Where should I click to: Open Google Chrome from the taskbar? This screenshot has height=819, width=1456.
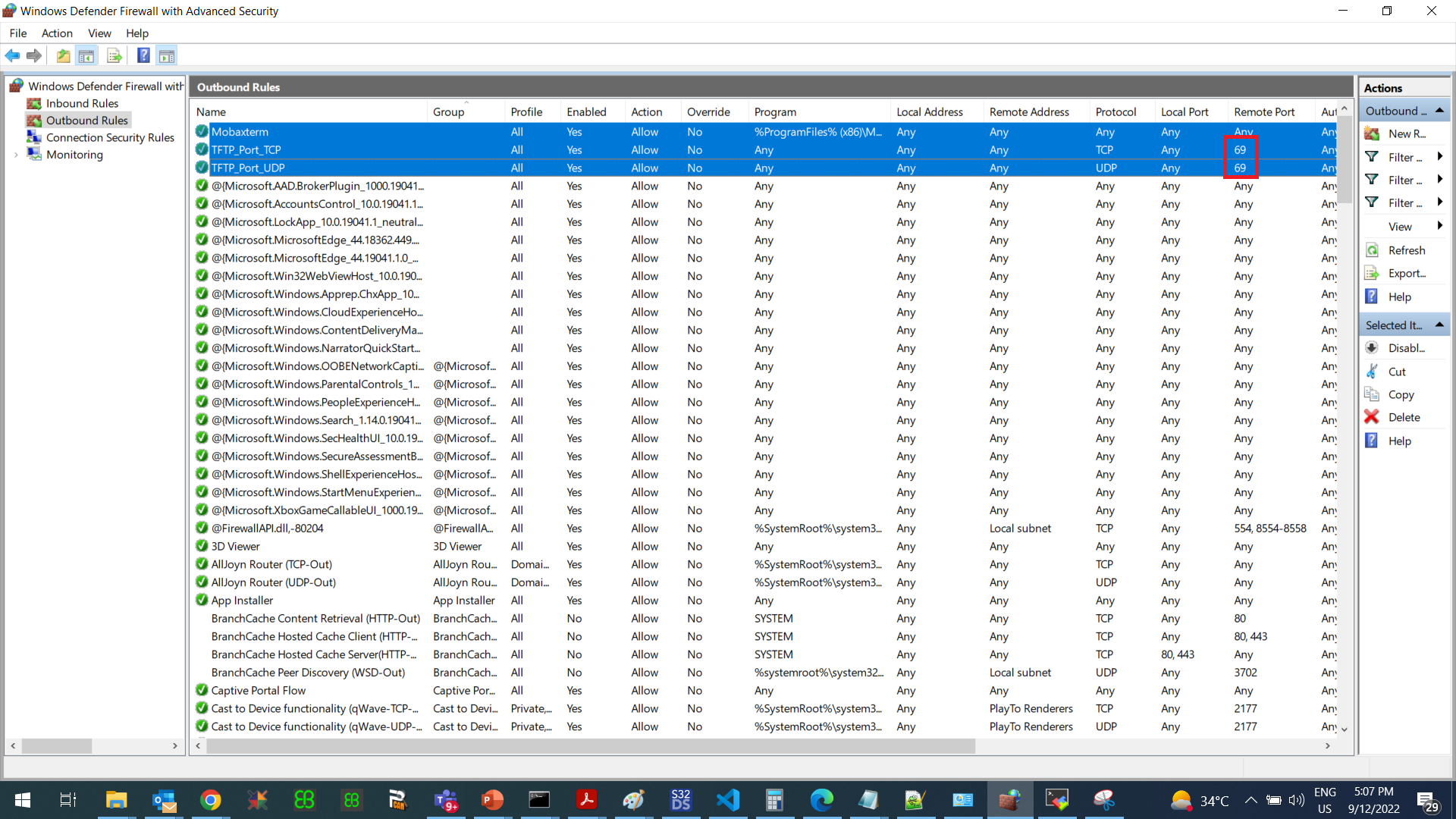210,800
